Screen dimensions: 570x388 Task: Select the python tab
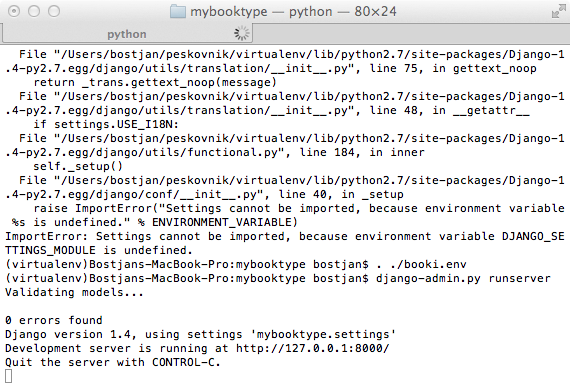coord(127,34)
